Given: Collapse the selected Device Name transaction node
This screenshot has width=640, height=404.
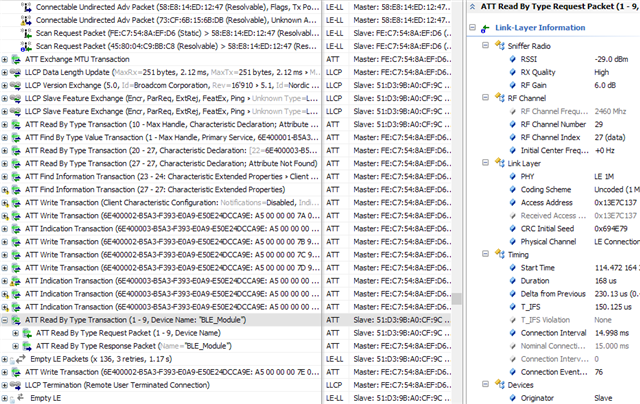Looking at the screenshot, I should (5, 319).
